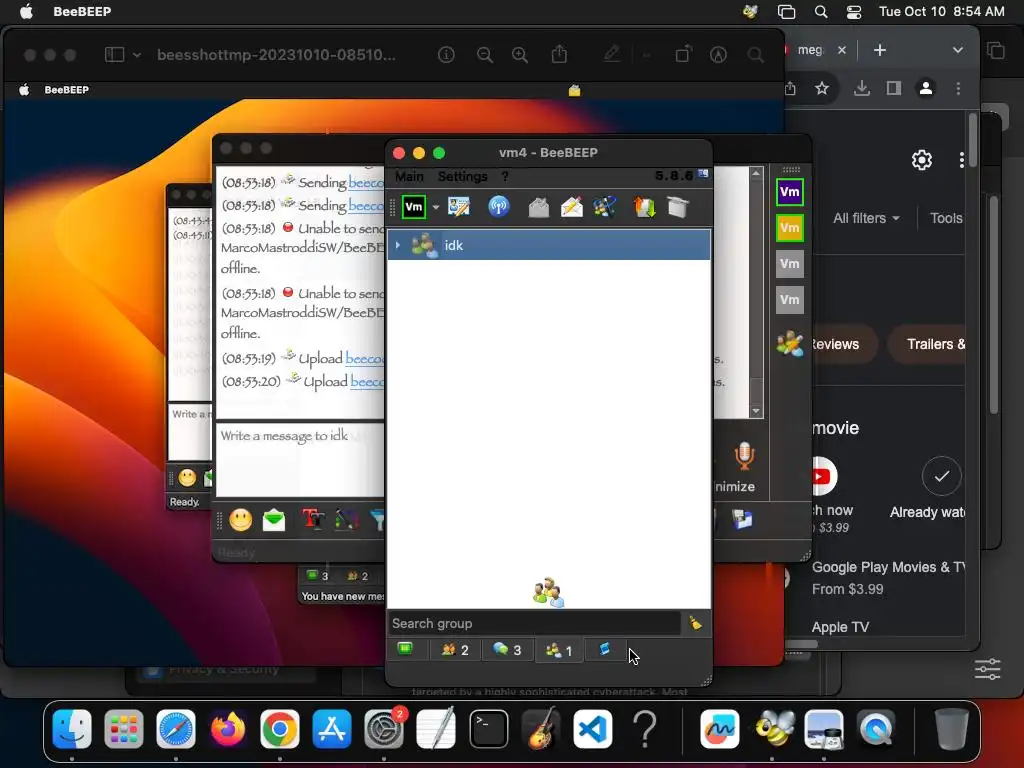
Task: Open Chrome settings gear icon on page
Action: (921, 160)
